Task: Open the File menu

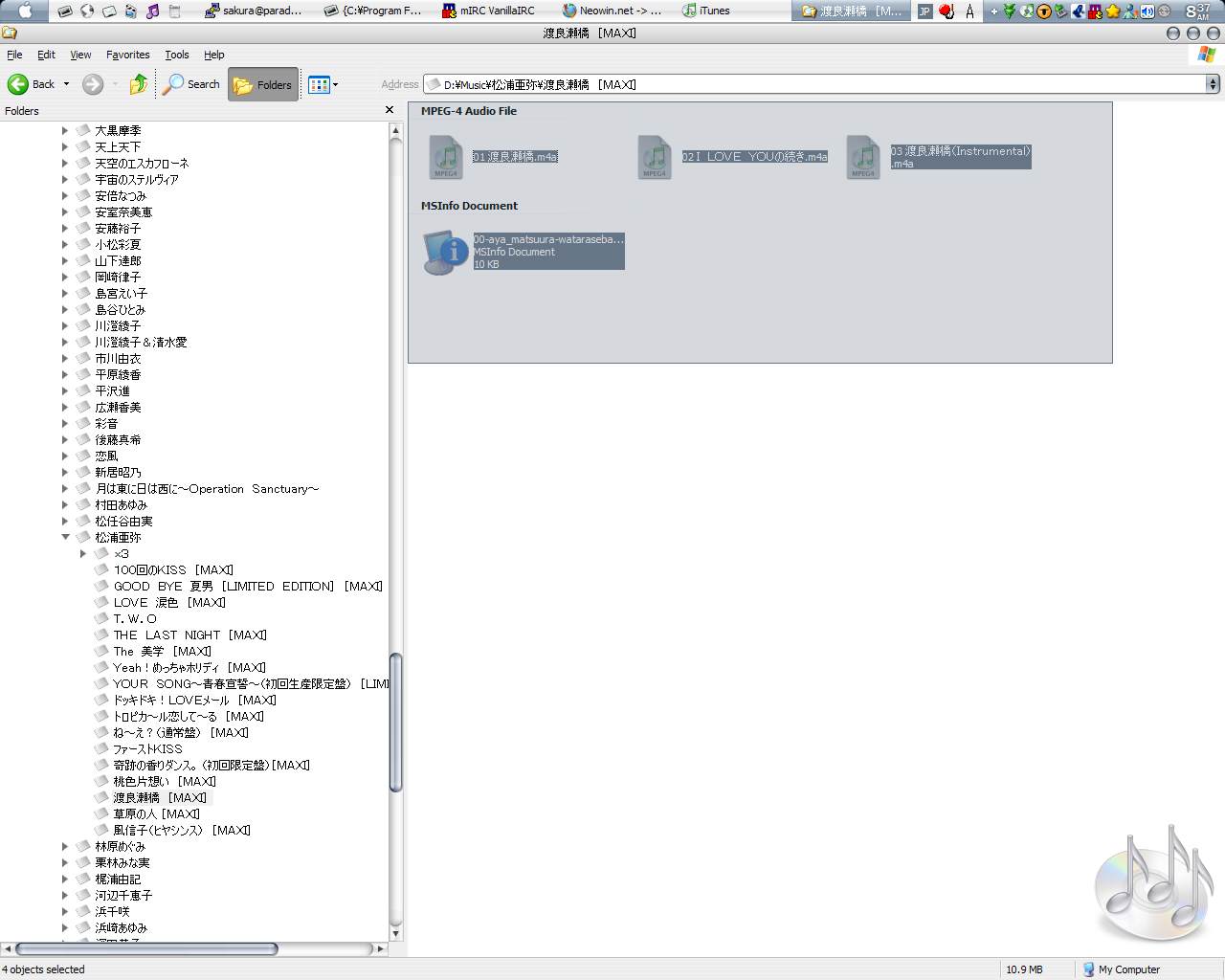Action: (14, 55)
